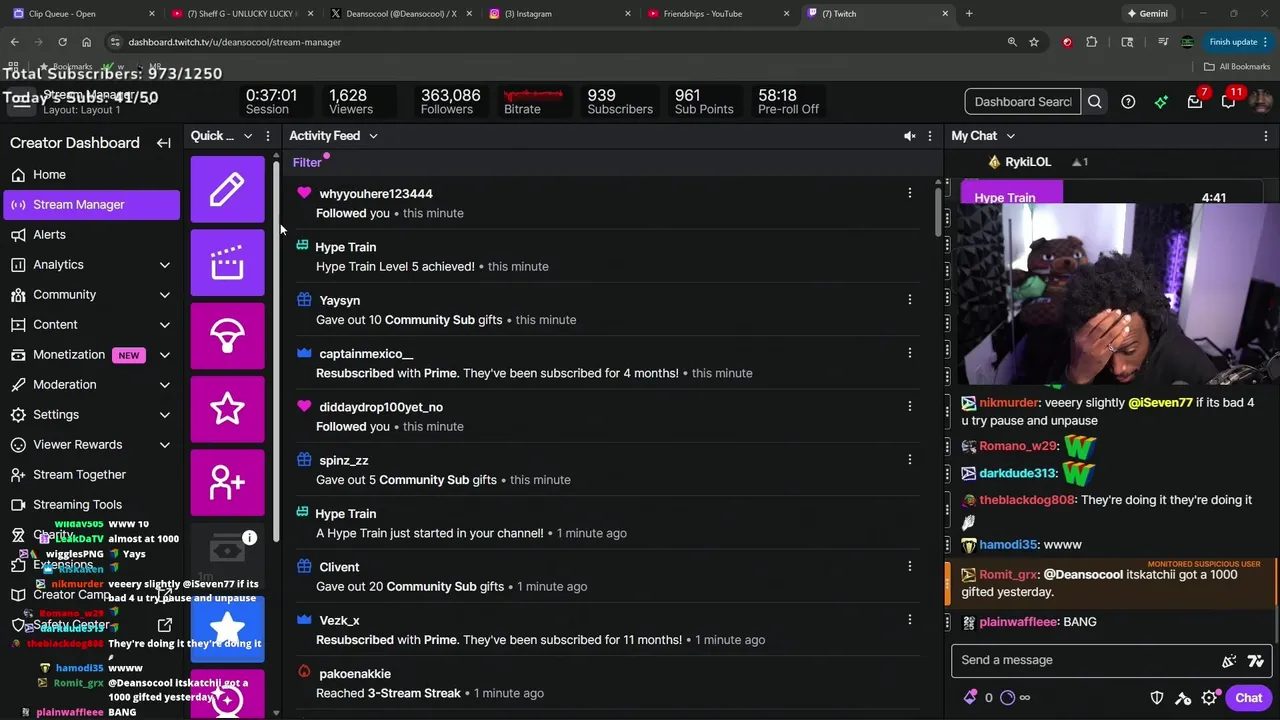Viewport: 1280px width, 720px height.
Task: Bookmark this page with the star icon
Action: (x=1034, y=42)
